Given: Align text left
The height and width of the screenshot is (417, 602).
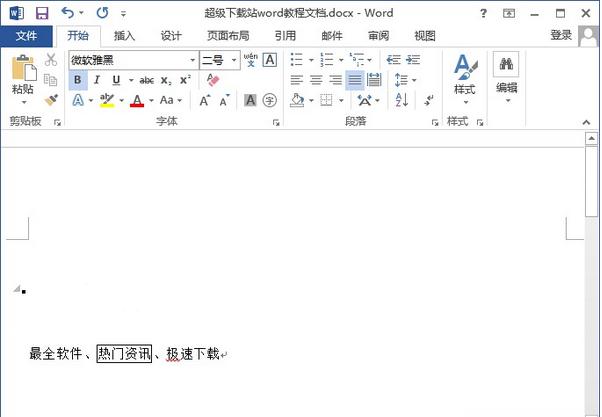Looking at the screenshot, I should coord(297,80).
